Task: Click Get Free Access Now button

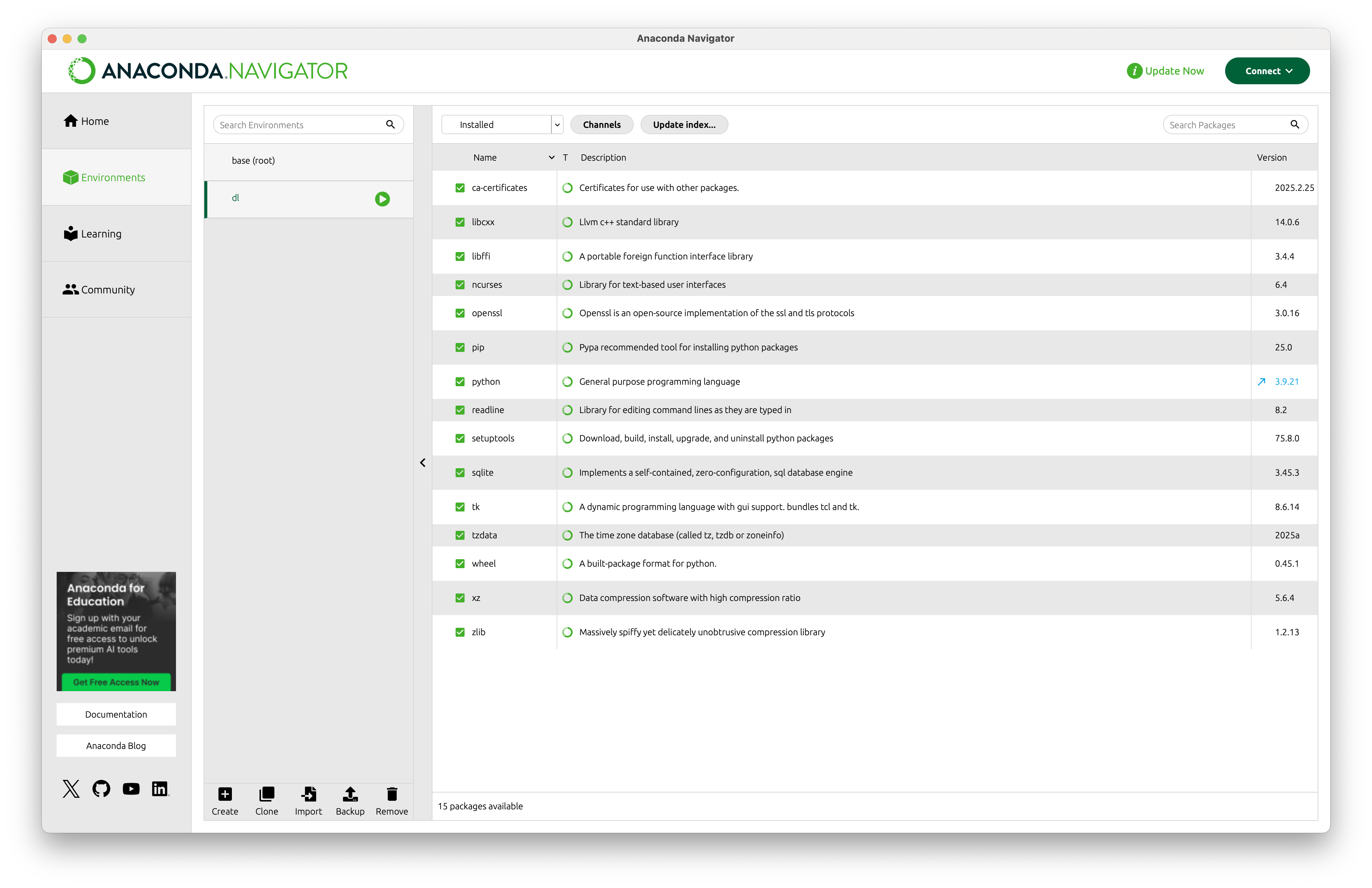Action: 116,682
